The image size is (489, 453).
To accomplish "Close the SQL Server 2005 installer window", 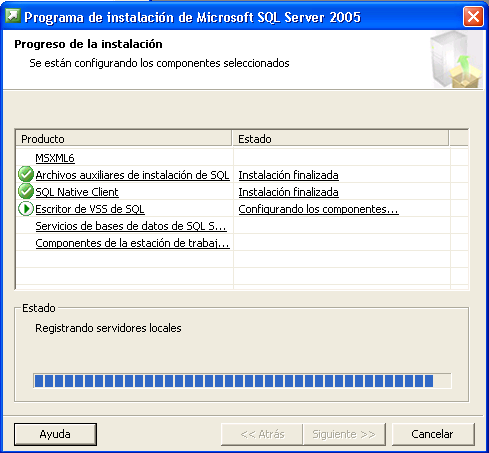I will point(473,16).
